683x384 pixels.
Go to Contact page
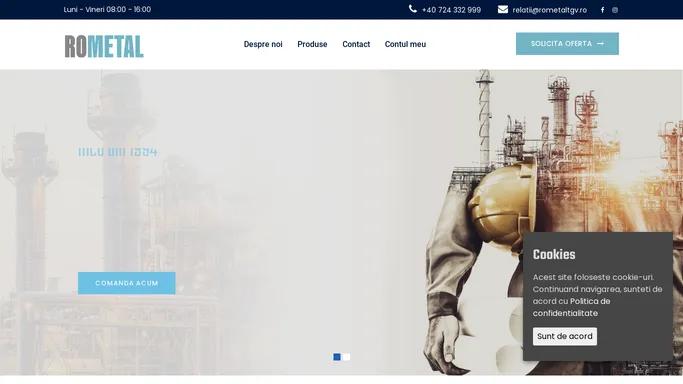tap(356, 44)
